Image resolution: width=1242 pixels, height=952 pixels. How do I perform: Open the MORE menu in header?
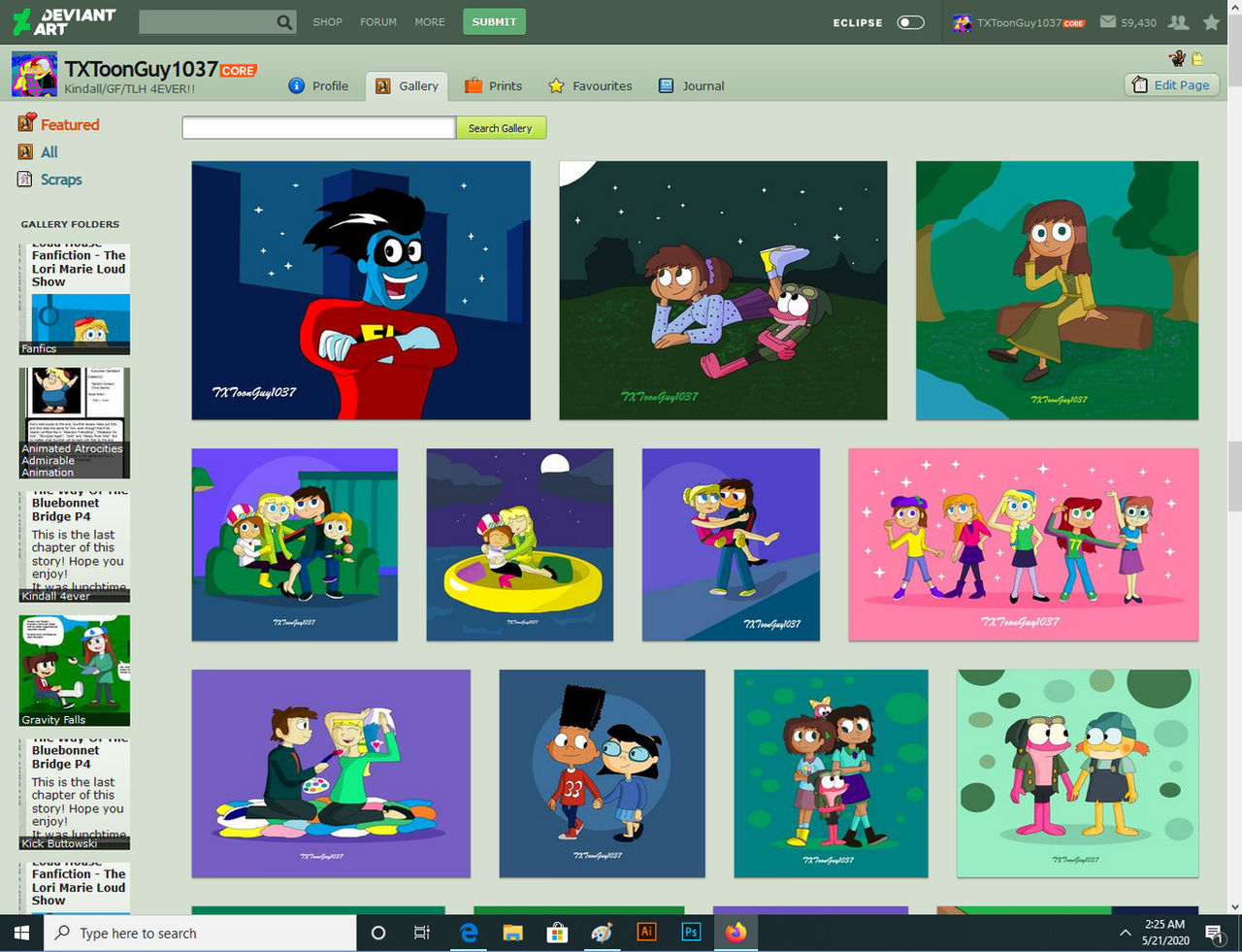pos(430,21)
